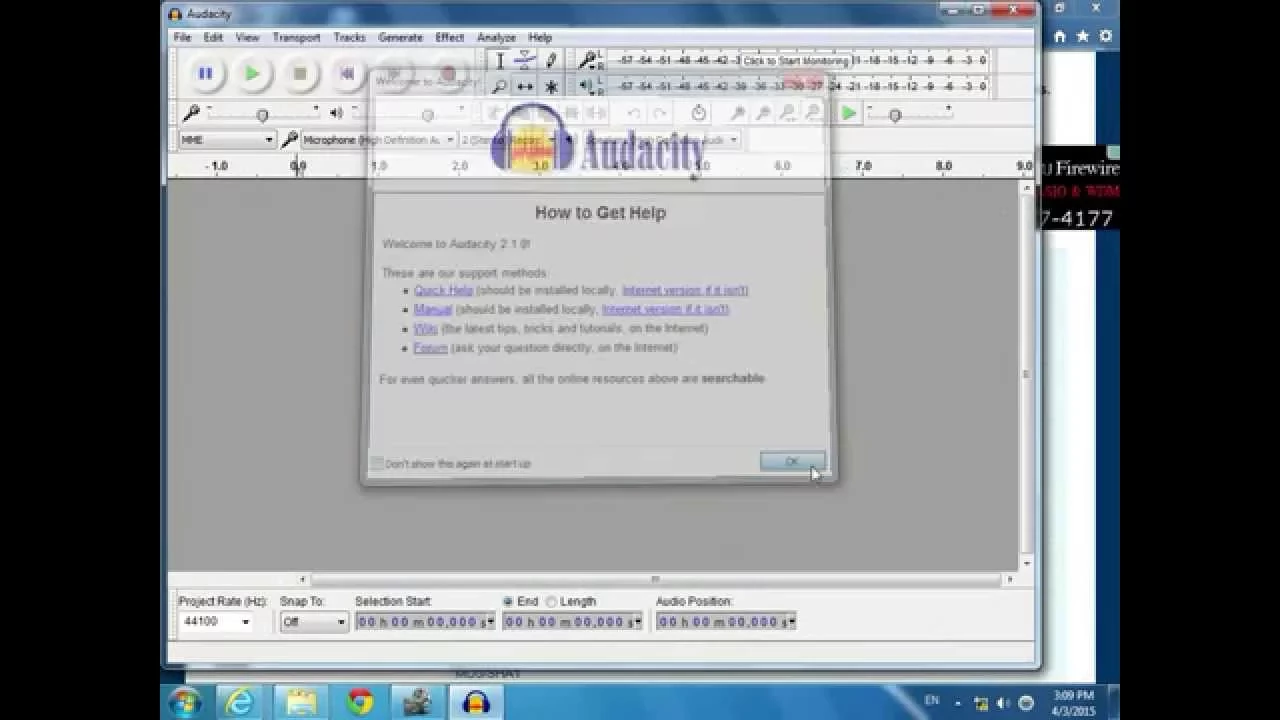Click the horizontal scrollbar under the track area
This screenshot has height=720, width=1280.
tap(656, 579)
